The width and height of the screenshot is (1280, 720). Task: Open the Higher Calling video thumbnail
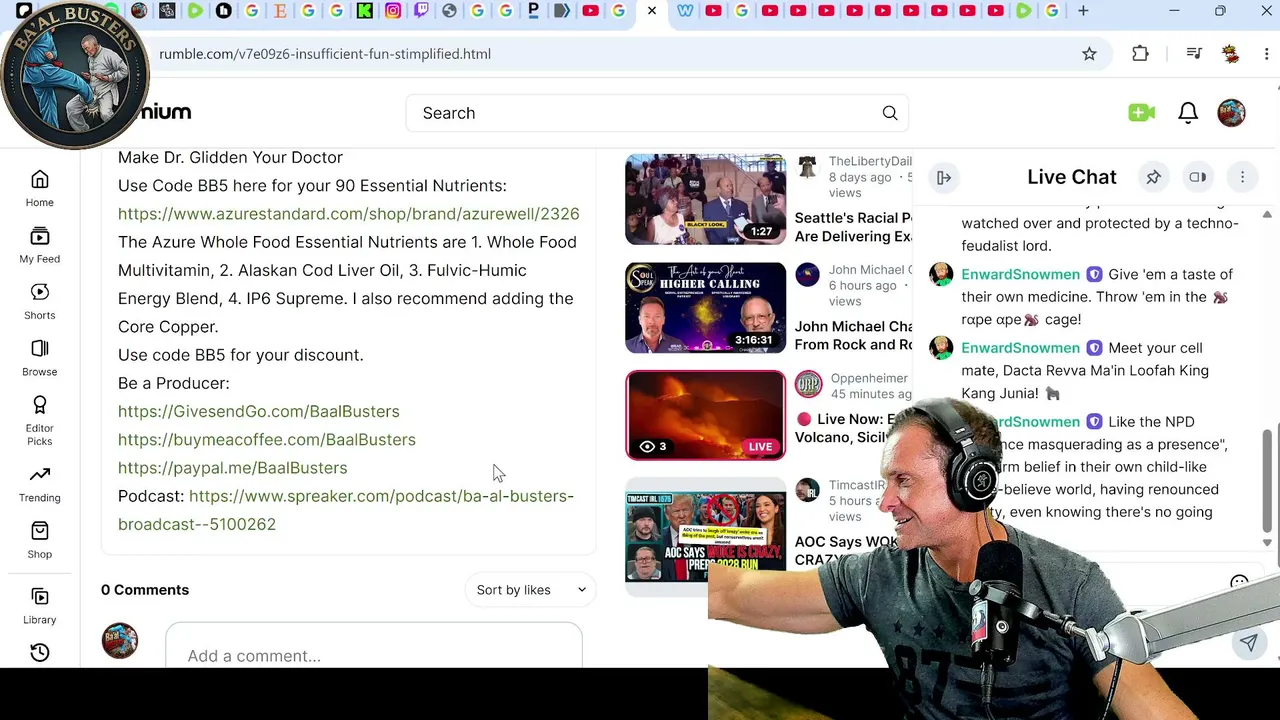click(x=706, y=308)
